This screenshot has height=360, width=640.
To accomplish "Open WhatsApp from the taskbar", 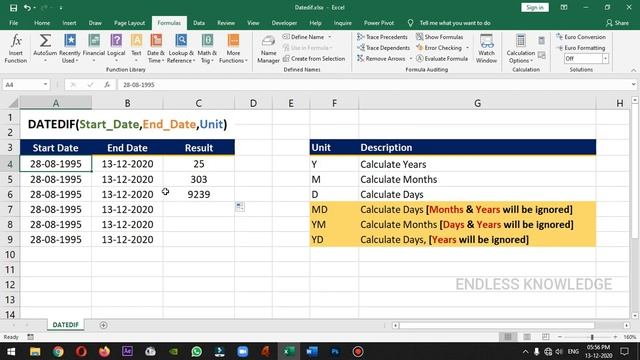I will (x=196, y=351).
